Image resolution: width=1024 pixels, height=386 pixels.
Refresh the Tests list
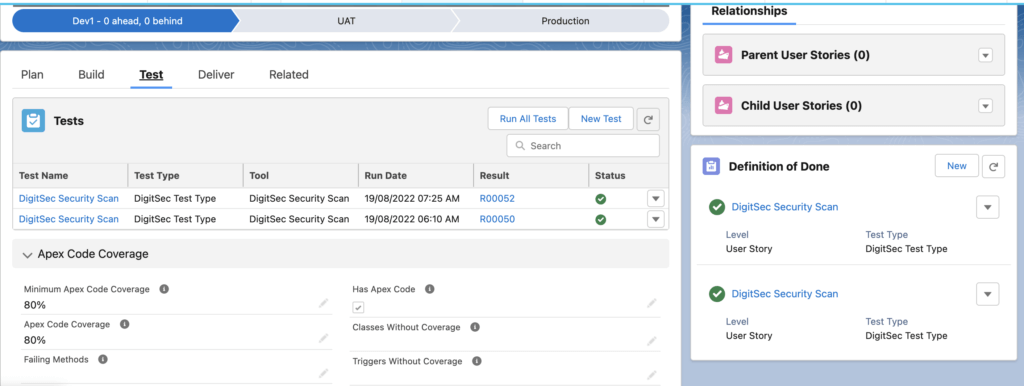(648, 120)
